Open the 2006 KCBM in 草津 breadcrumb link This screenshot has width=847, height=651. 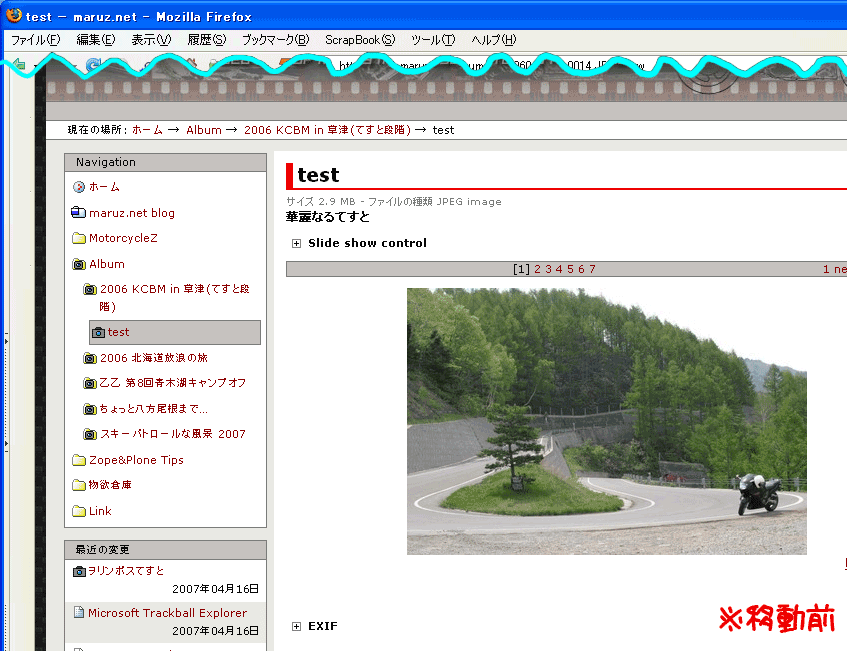[327, 130]
